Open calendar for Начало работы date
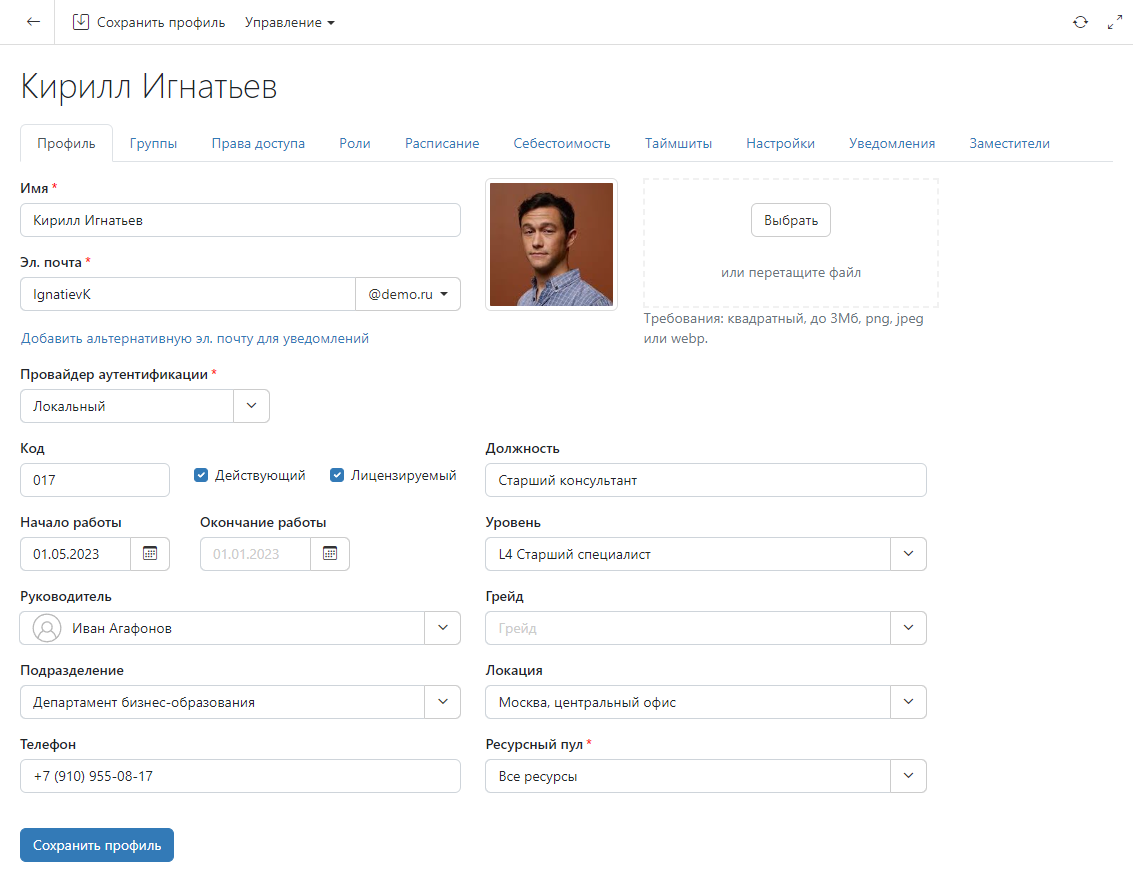Viewport: 1133px width, 877px height. click(150, 554)
